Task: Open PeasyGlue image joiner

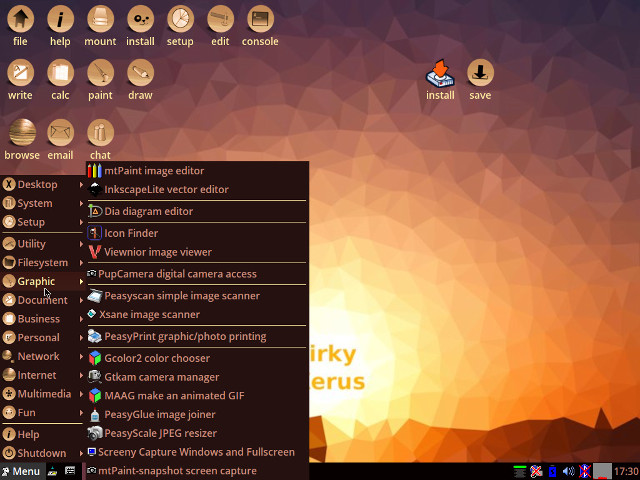Action: point(197,415)
